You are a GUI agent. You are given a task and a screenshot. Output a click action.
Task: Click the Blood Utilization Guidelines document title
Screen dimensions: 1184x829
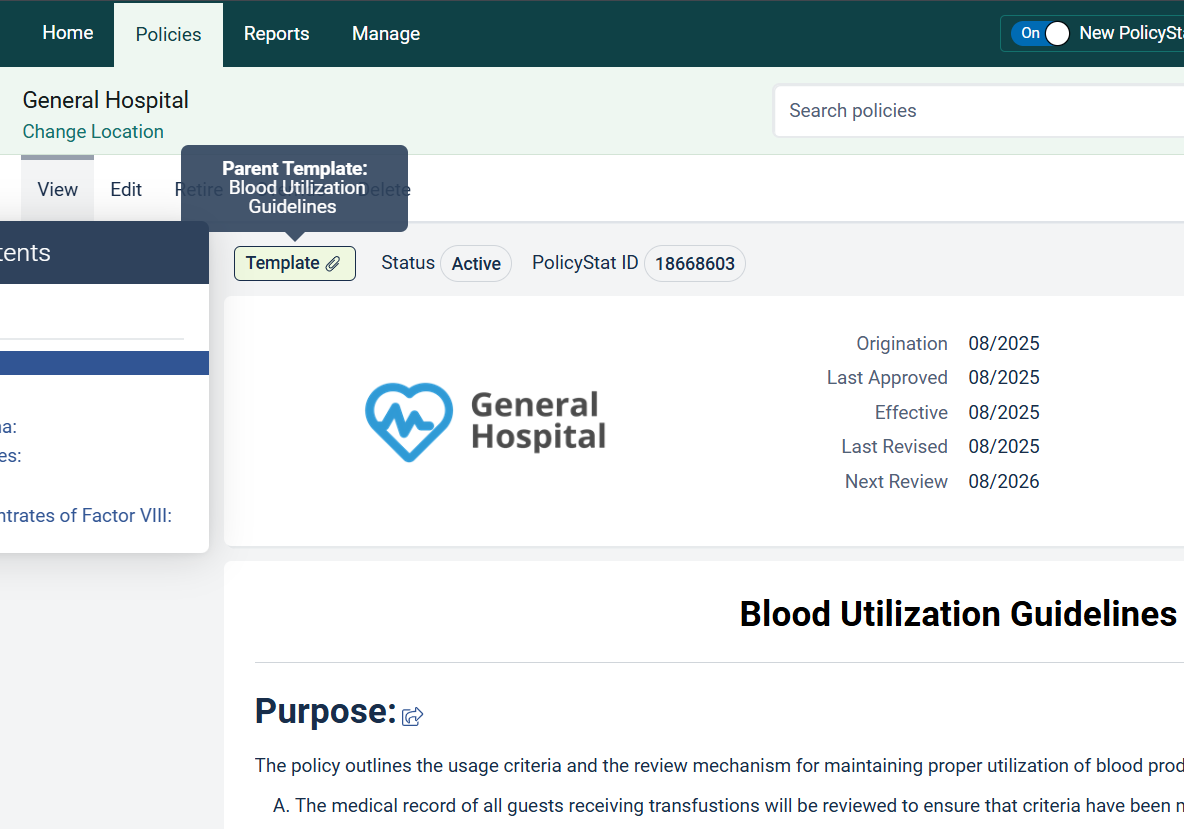click(x=957, y=614)
